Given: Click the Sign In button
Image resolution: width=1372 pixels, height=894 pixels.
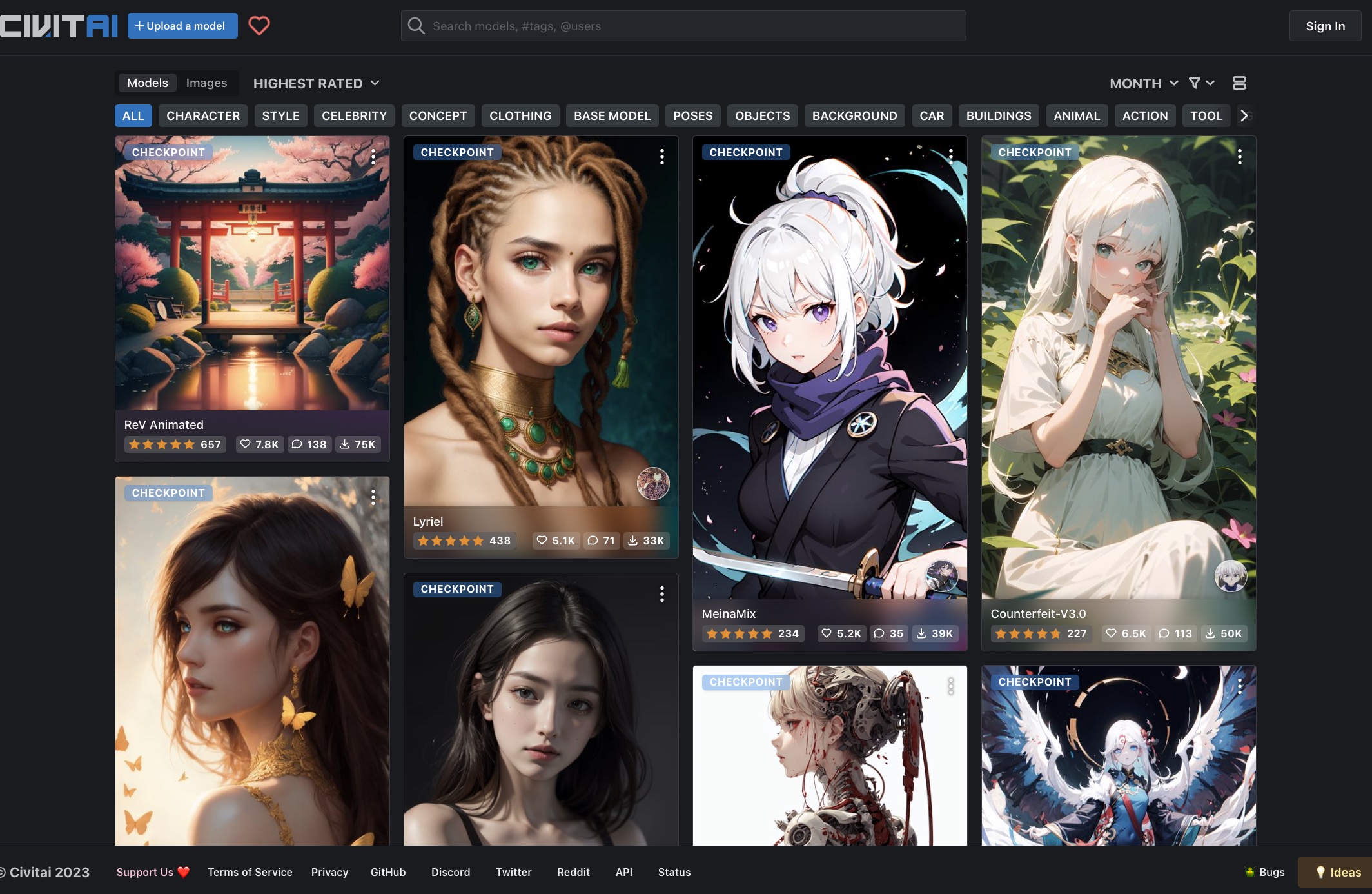Looking at the screenshot, I should click(1325, 26).
